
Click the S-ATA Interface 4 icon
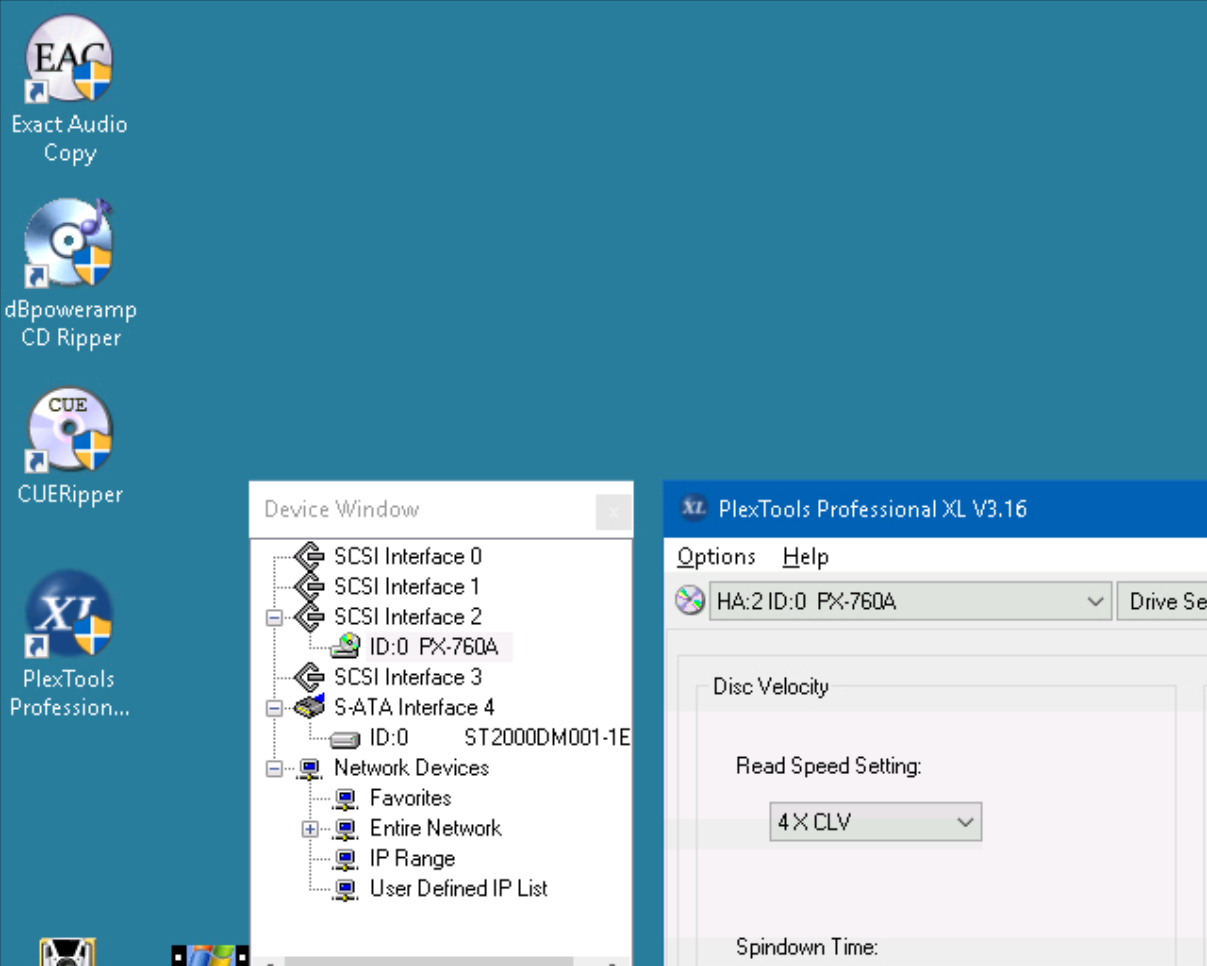pyautogui.click(x=311, y=707)
